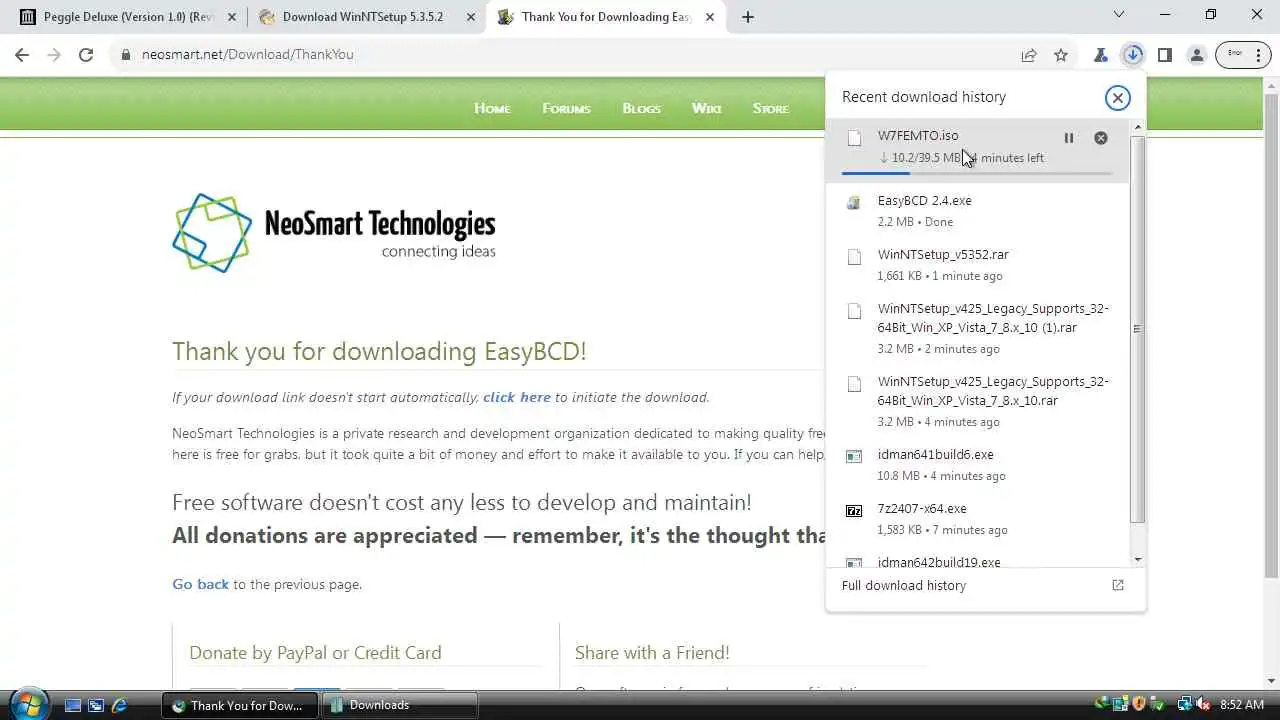Click the idman641build6.exe file icon

854,457
